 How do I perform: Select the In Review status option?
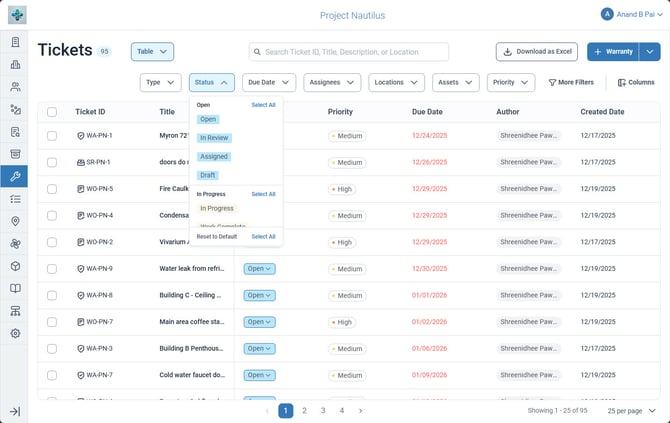click(x=214, y=138)
